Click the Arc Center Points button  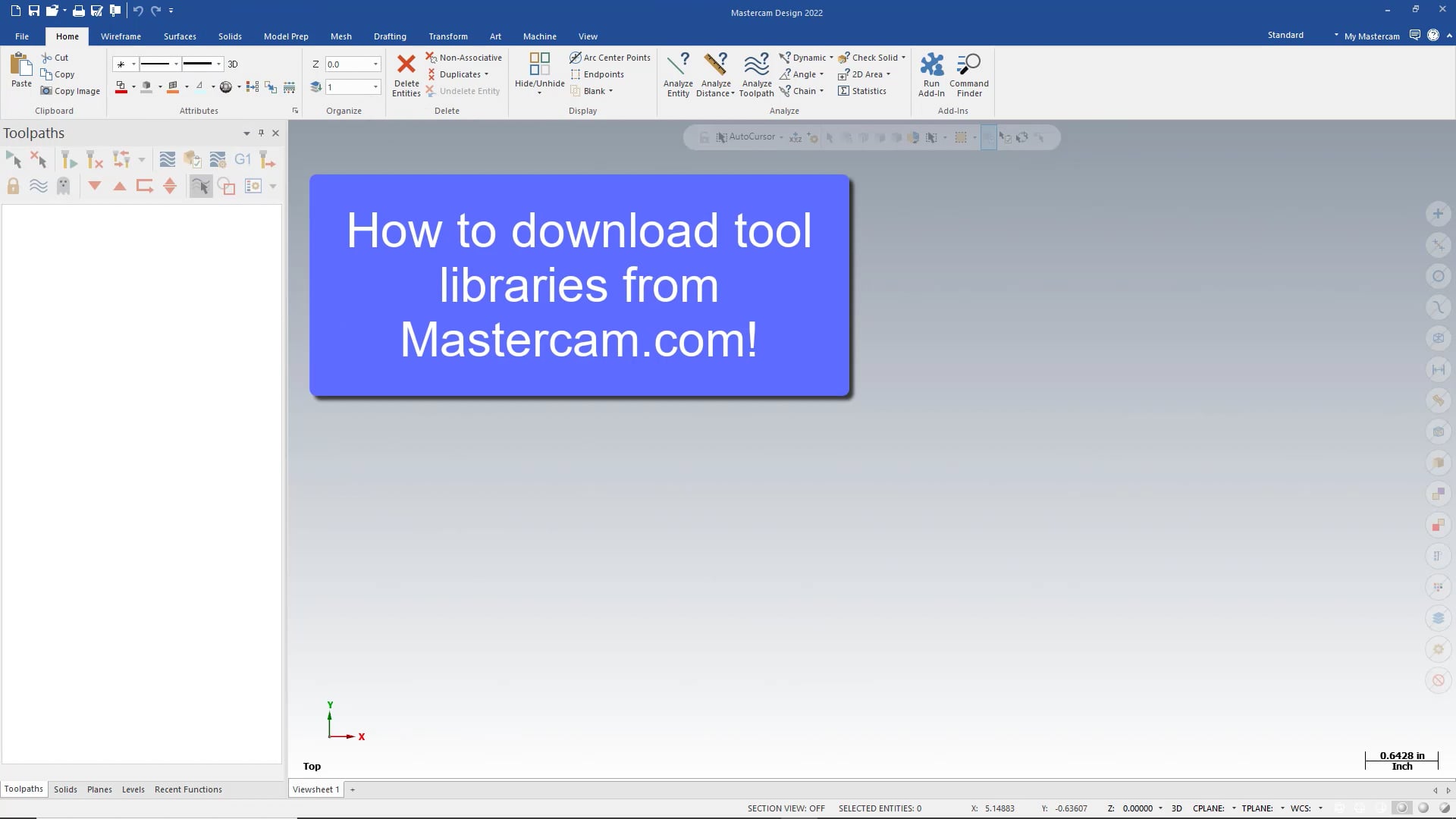[610, 58]
